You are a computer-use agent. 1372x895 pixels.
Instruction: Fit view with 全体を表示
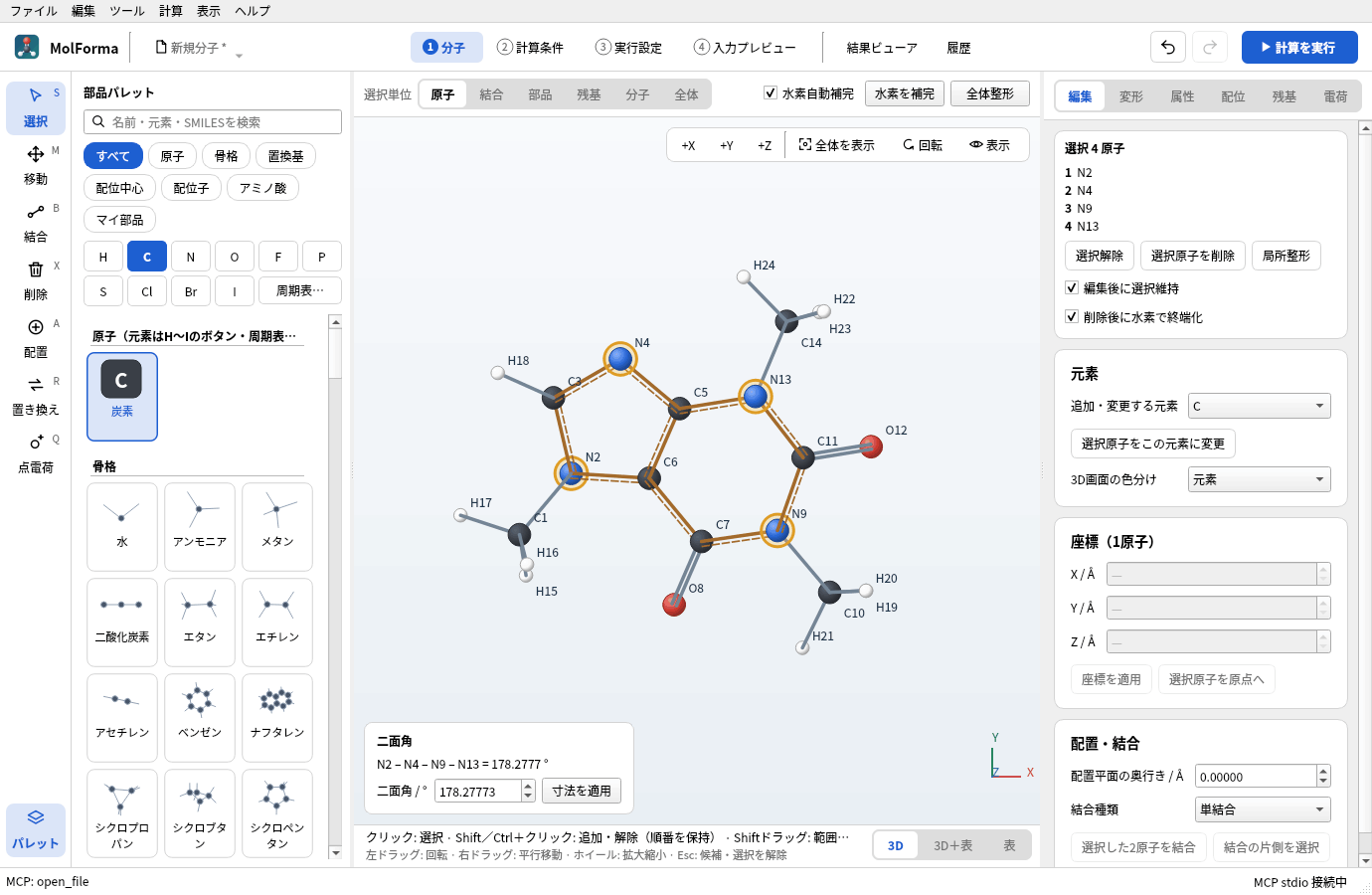pyautogui.click(x=837, y=145)
